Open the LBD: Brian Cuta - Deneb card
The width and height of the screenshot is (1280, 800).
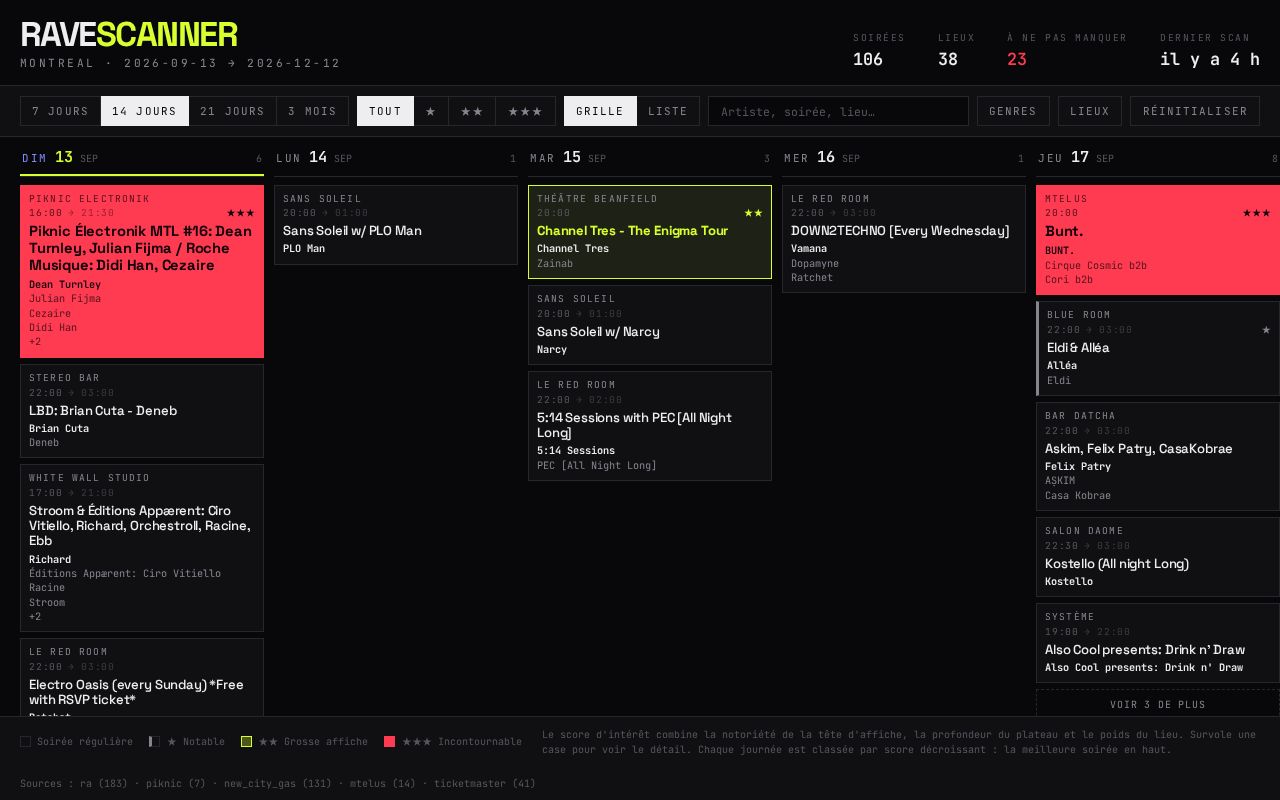[x=142, y=411]
